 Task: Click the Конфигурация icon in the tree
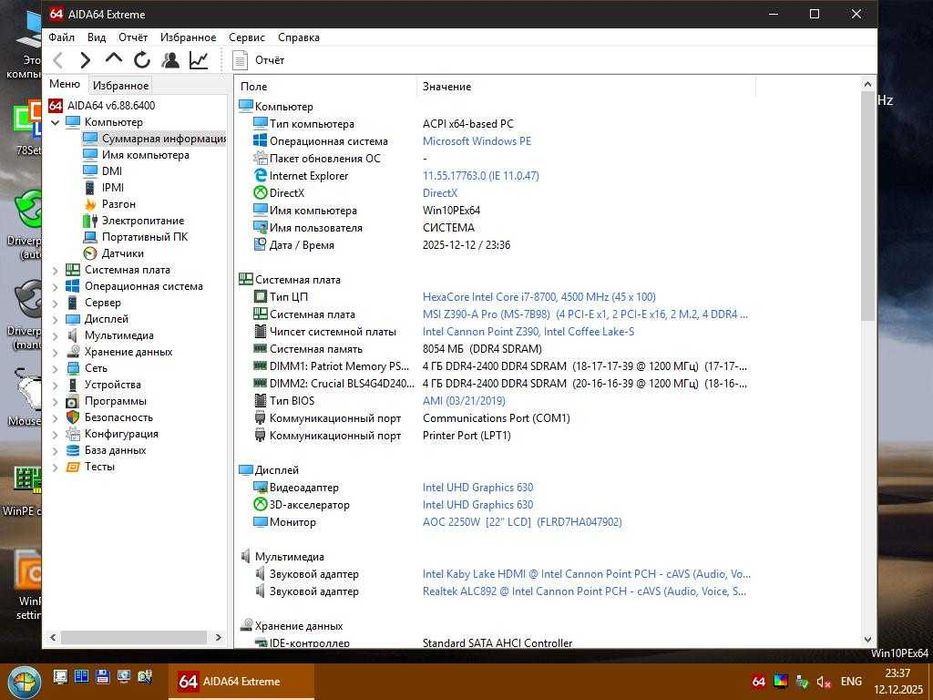pyautogui.click(x=73, y=435)
